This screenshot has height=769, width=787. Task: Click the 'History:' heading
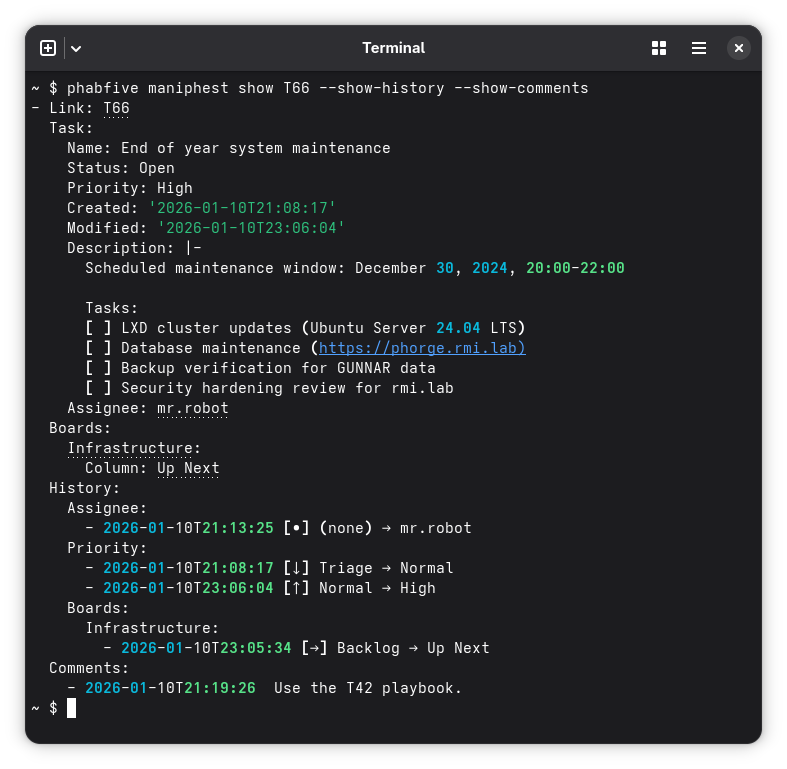pos(84,488)
